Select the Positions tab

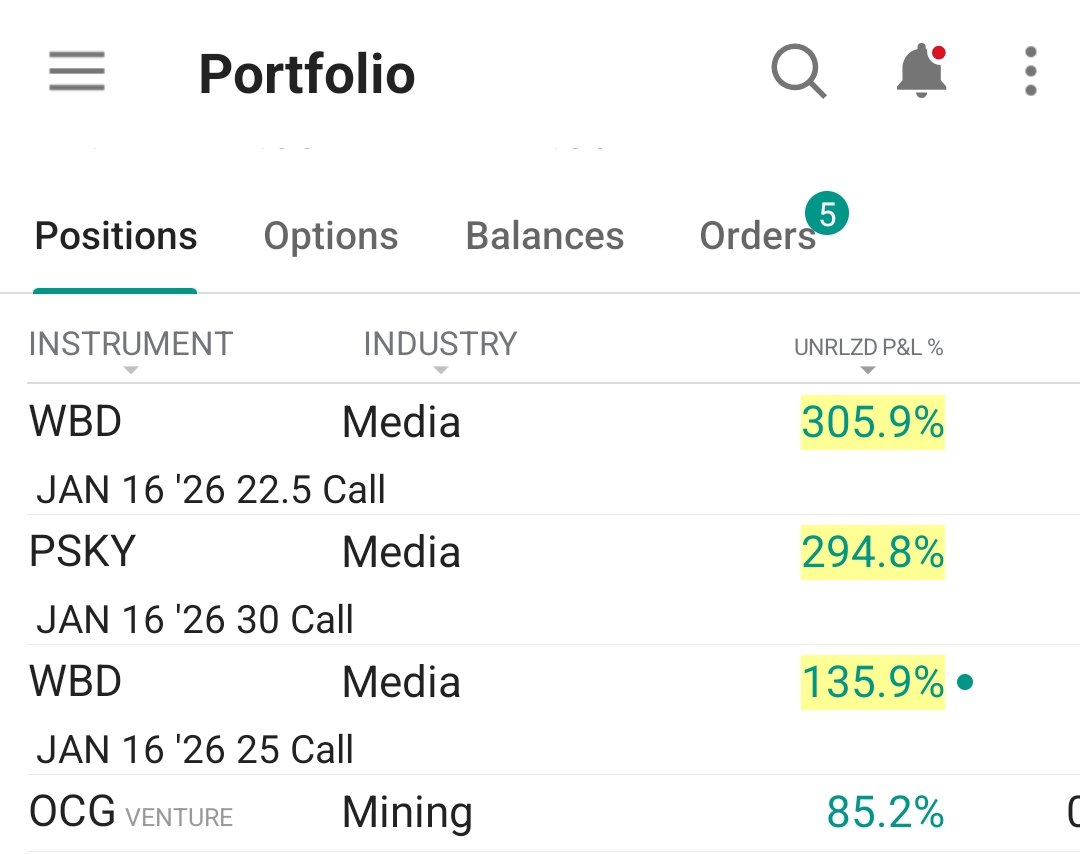point(116,236)
